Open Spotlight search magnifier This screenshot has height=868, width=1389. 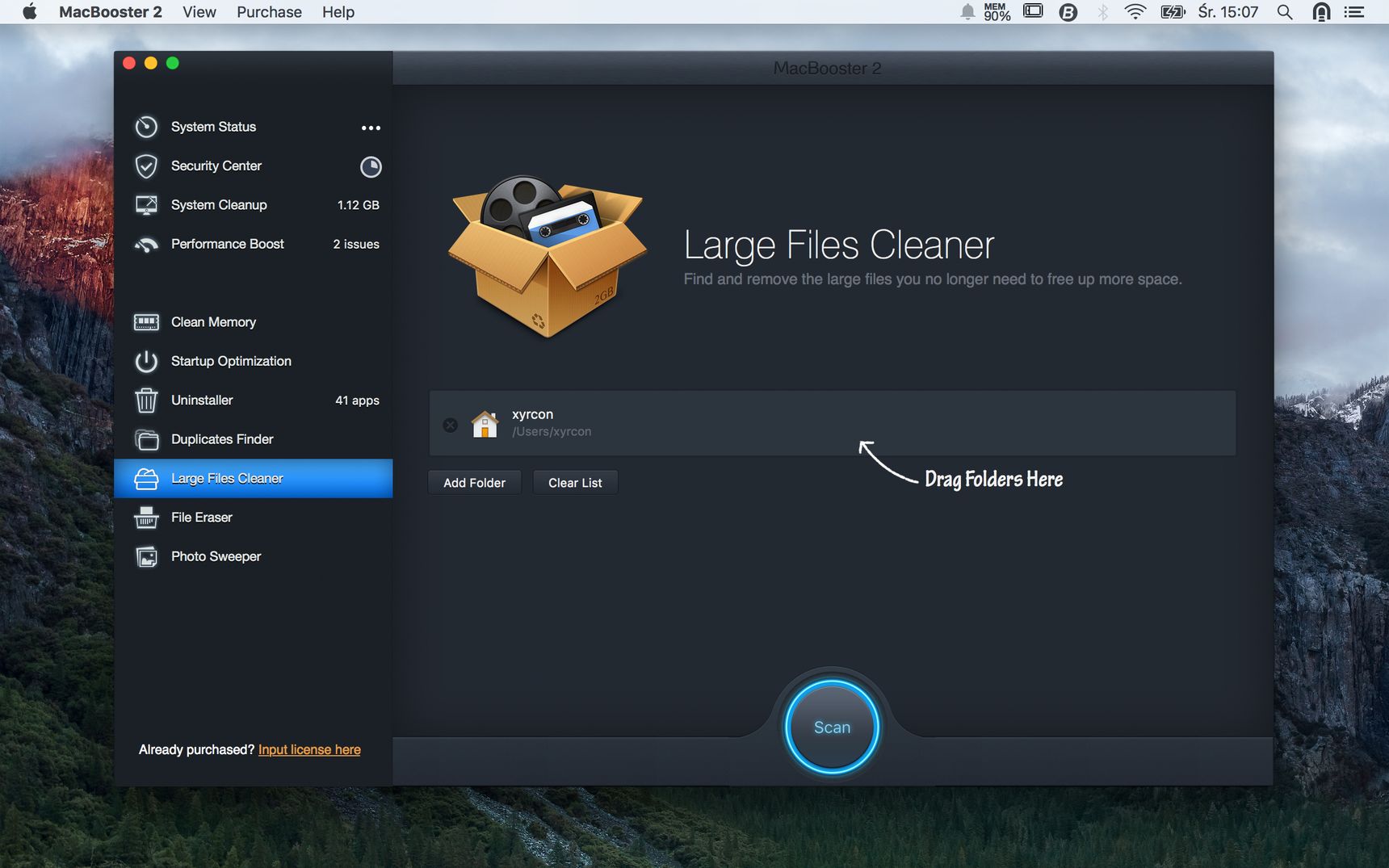tap(1285, 12)
